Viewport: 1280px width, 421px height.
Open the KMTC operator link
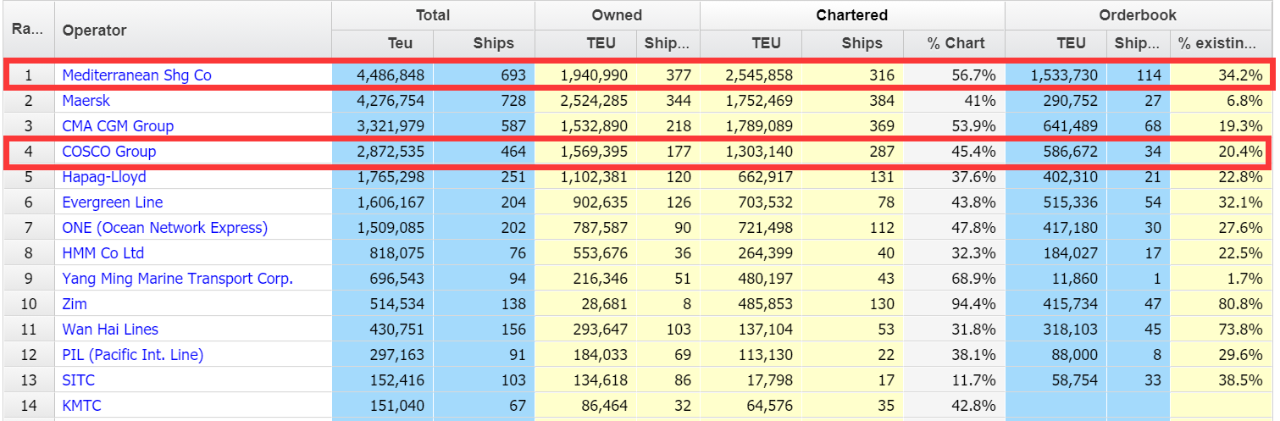82,406
